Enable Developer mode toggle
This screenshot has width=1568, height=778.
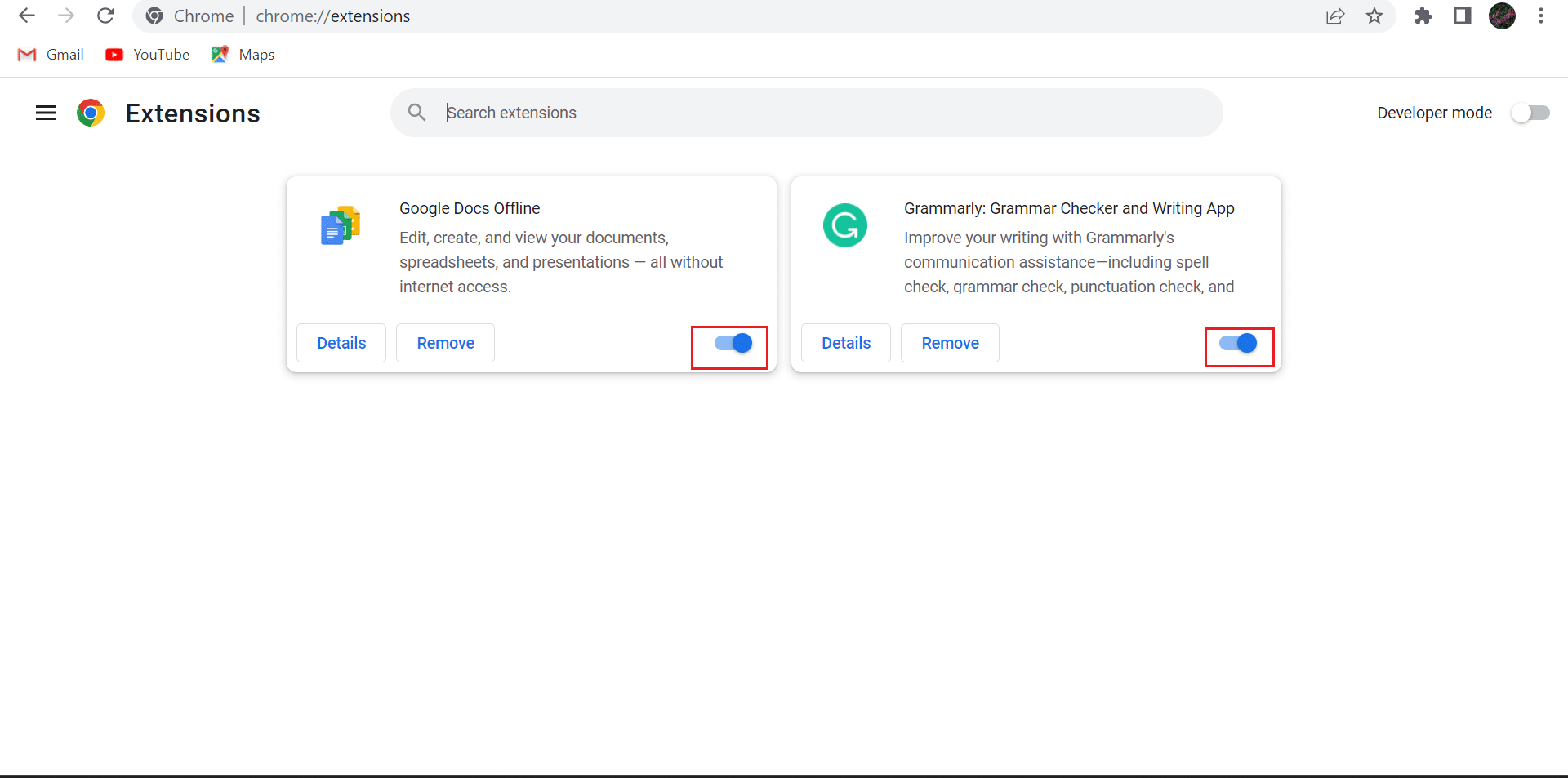(x=1530, y=113)
